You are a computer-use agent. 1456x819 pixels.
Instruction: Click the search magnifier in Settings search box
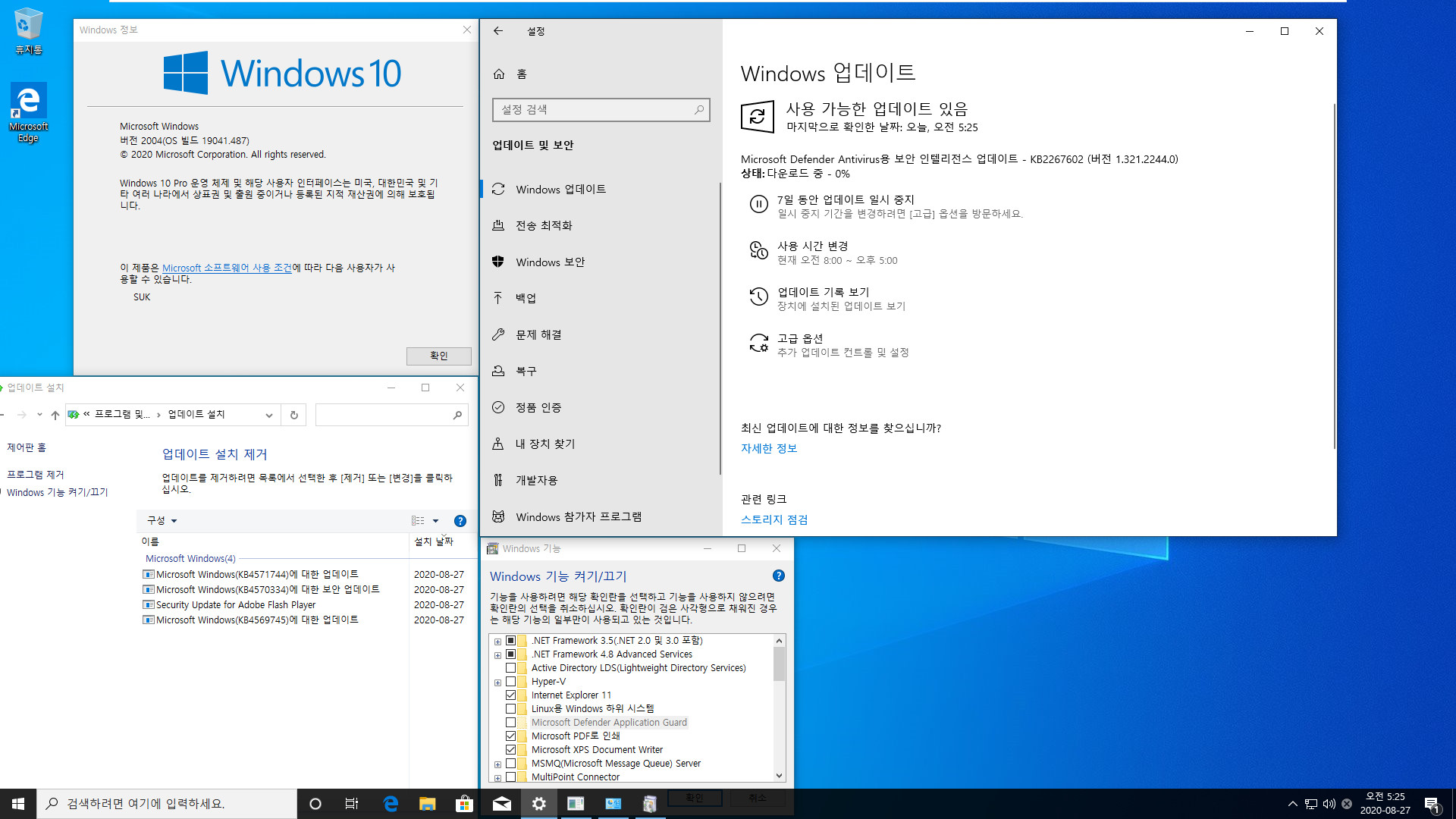tap(699, 110)
